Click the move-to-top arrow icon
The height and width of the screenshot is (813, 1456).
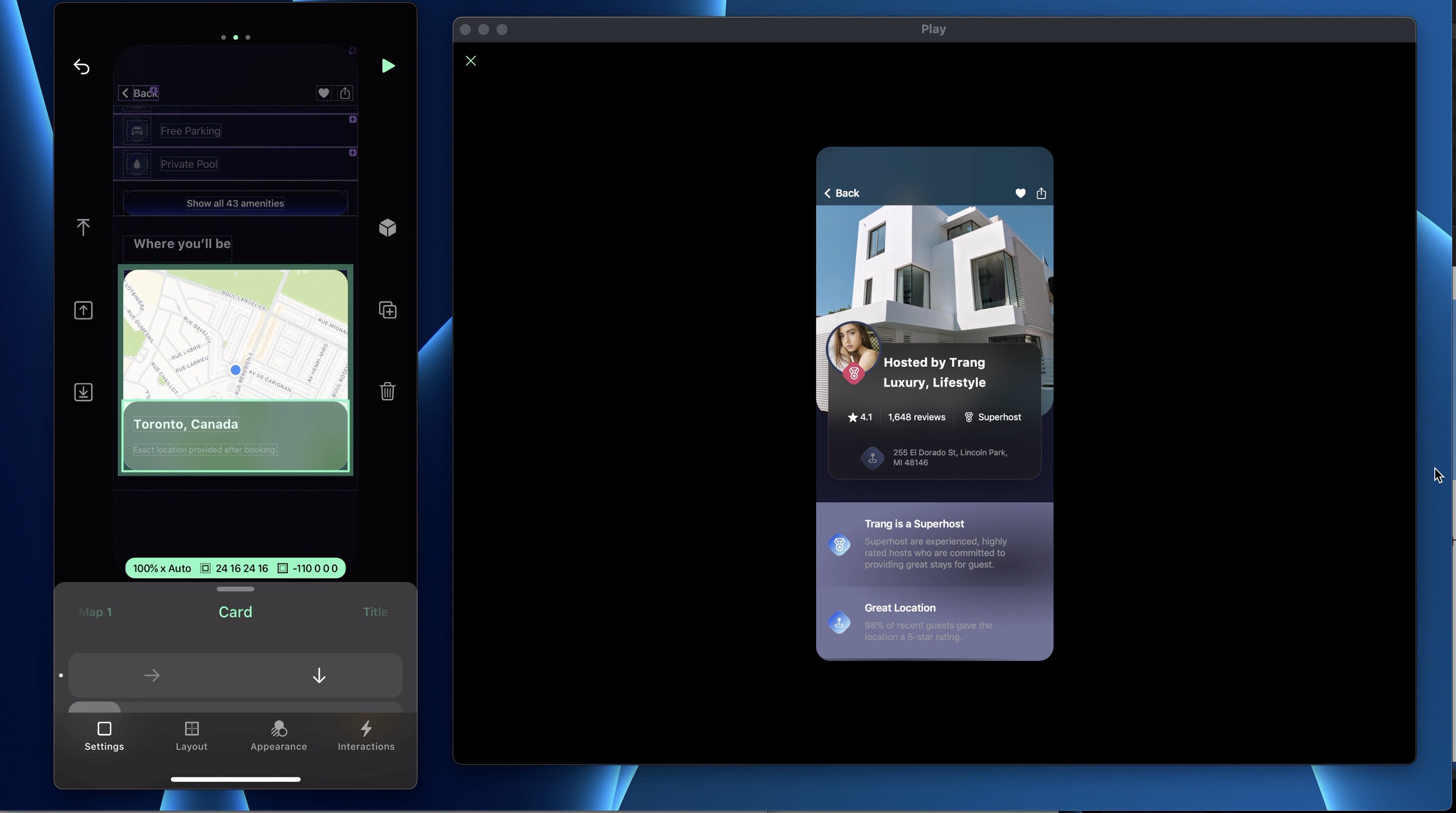point(83,228)
